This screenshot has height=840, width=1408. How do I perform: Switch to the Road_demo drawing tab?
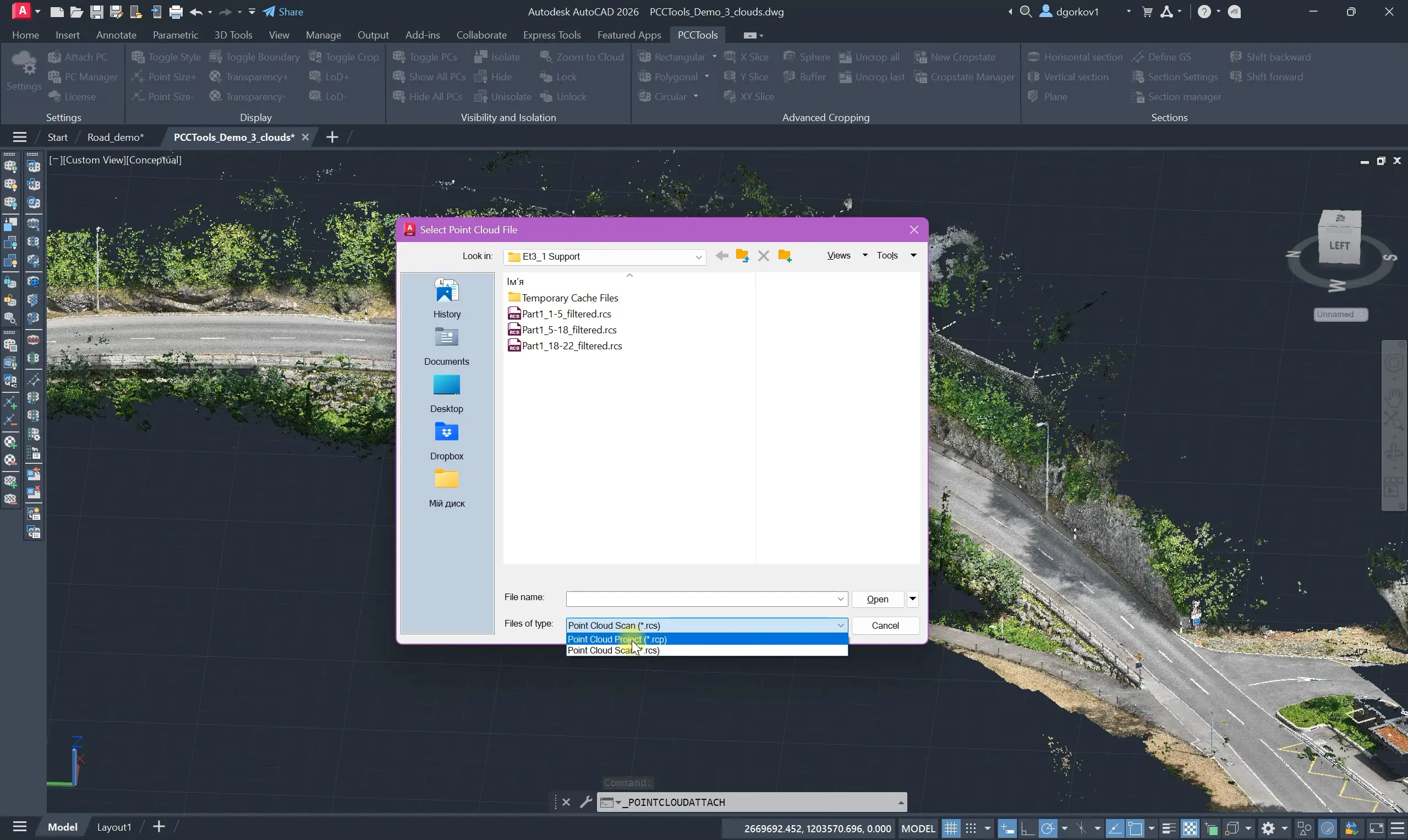point(116,137)
